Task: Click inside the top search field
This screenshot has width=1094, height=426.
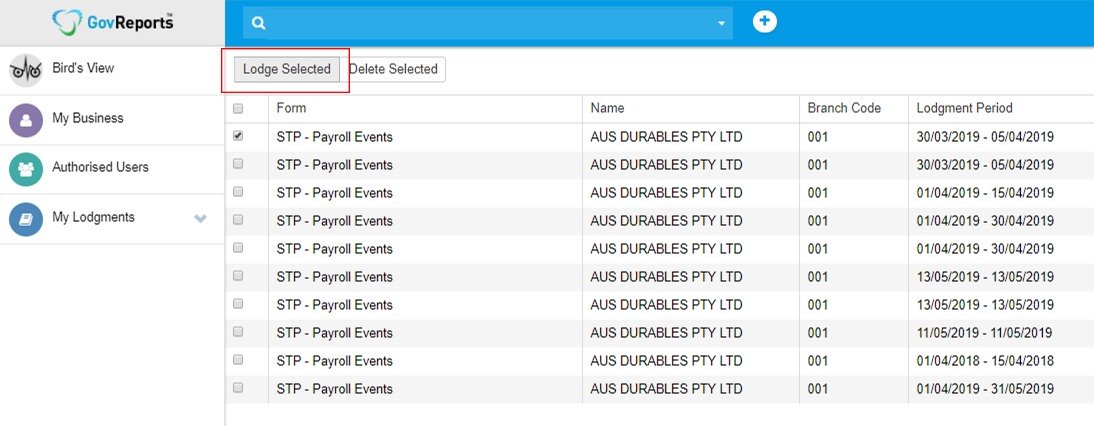Action: coord(490,23)
